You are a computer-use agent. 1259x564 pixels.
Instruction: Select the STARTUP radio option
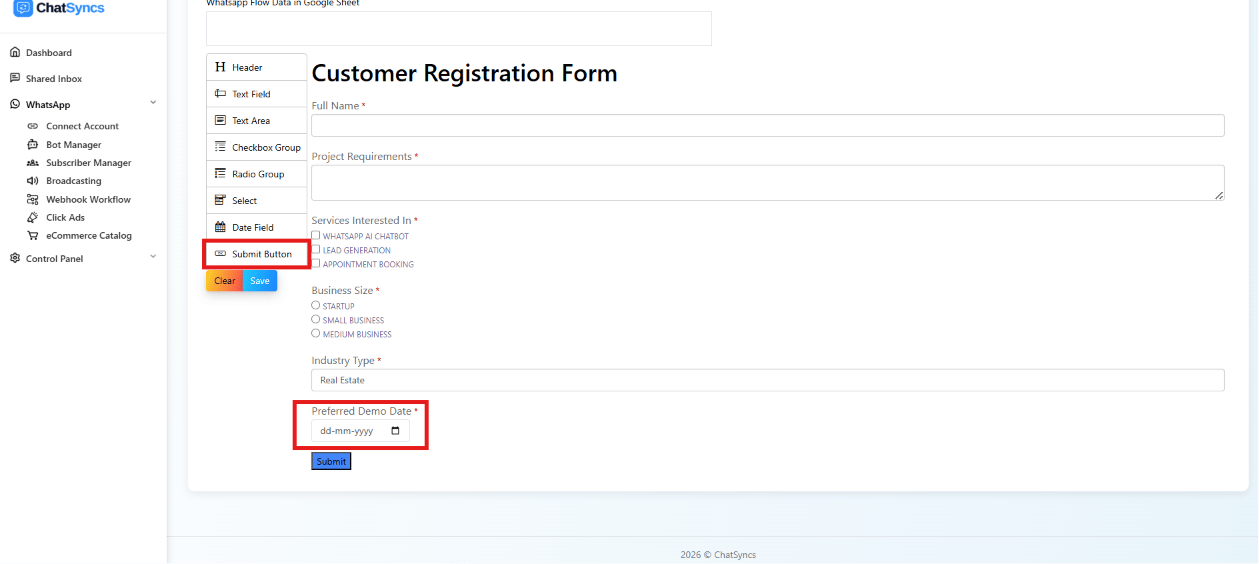point(316,305)
